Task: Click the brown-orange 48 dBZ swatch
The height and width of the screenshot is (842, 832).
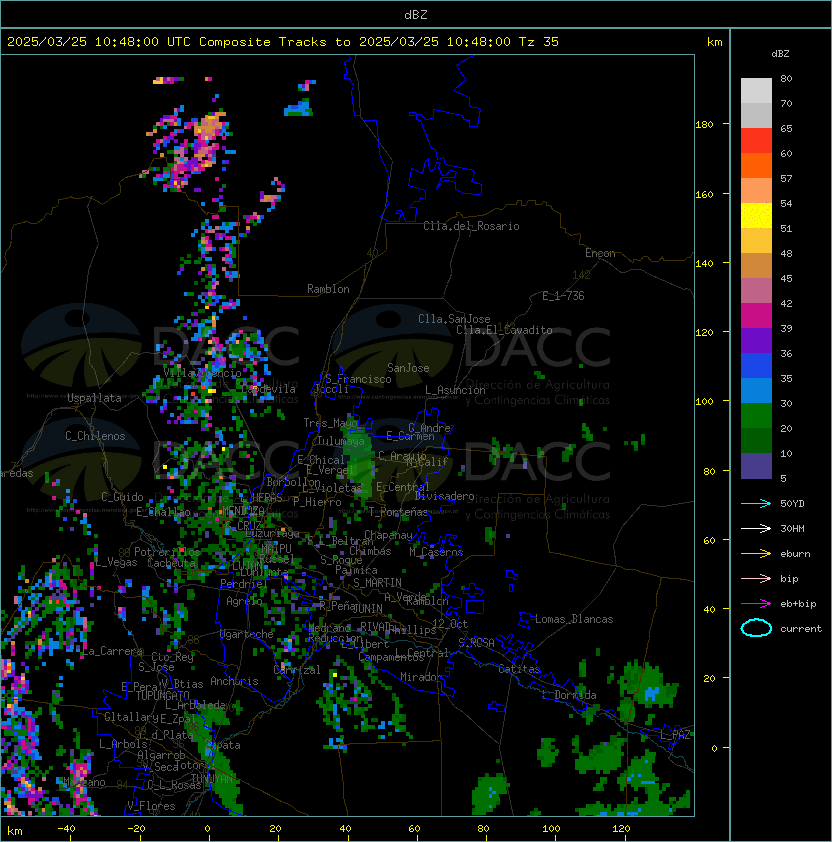Action: (756, 265)
